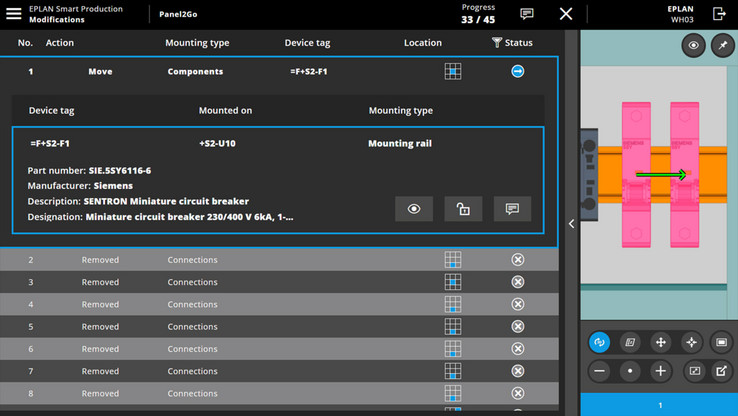Click the pin icon in viewer

(721, 45)
